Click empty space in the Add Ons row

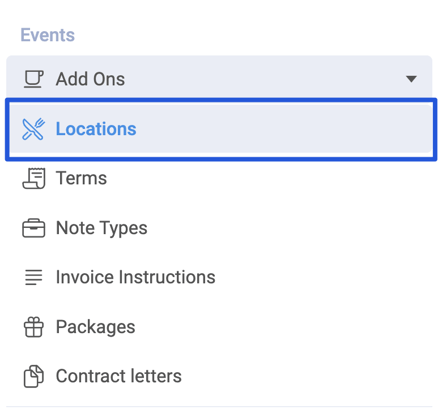(x=263, y=79)
